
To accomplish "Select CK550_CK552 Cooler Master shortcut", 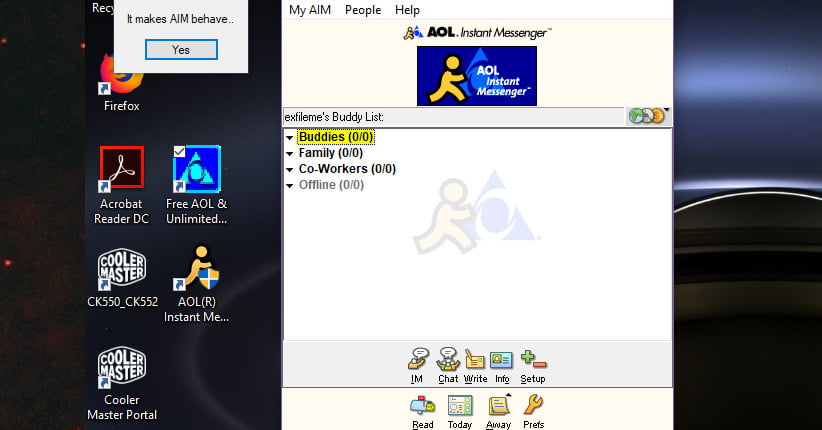I will (x=122, y=278).
